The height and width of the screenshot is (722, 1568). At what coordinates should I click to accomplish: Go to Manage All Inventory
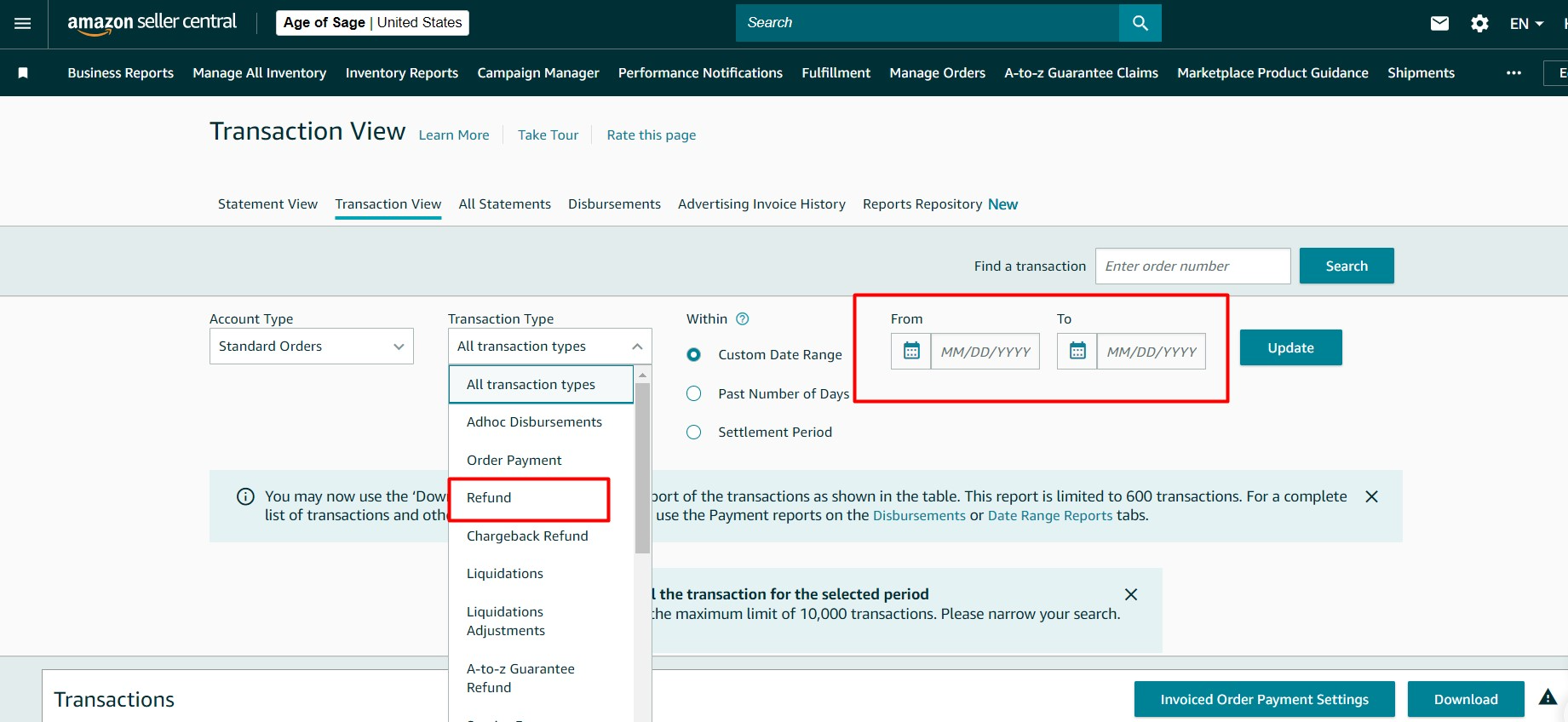click(260, 72)
